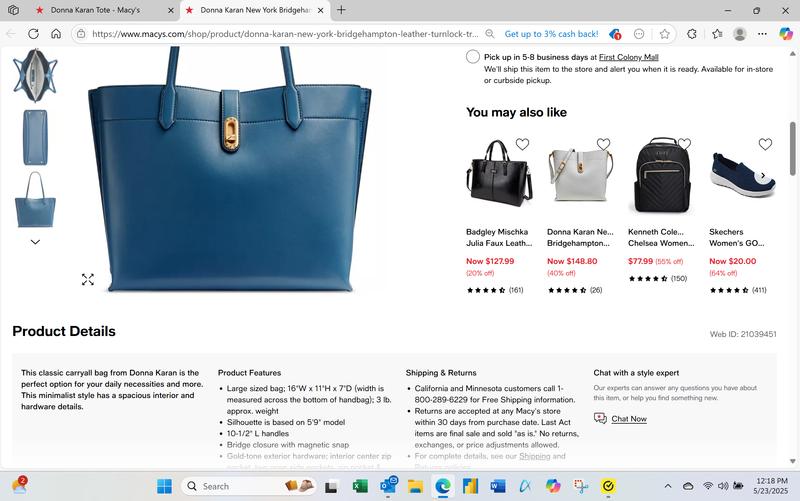800x501 pixels.
Task: View the bag bottom thumbnail
Action: [x=35, y=137]
